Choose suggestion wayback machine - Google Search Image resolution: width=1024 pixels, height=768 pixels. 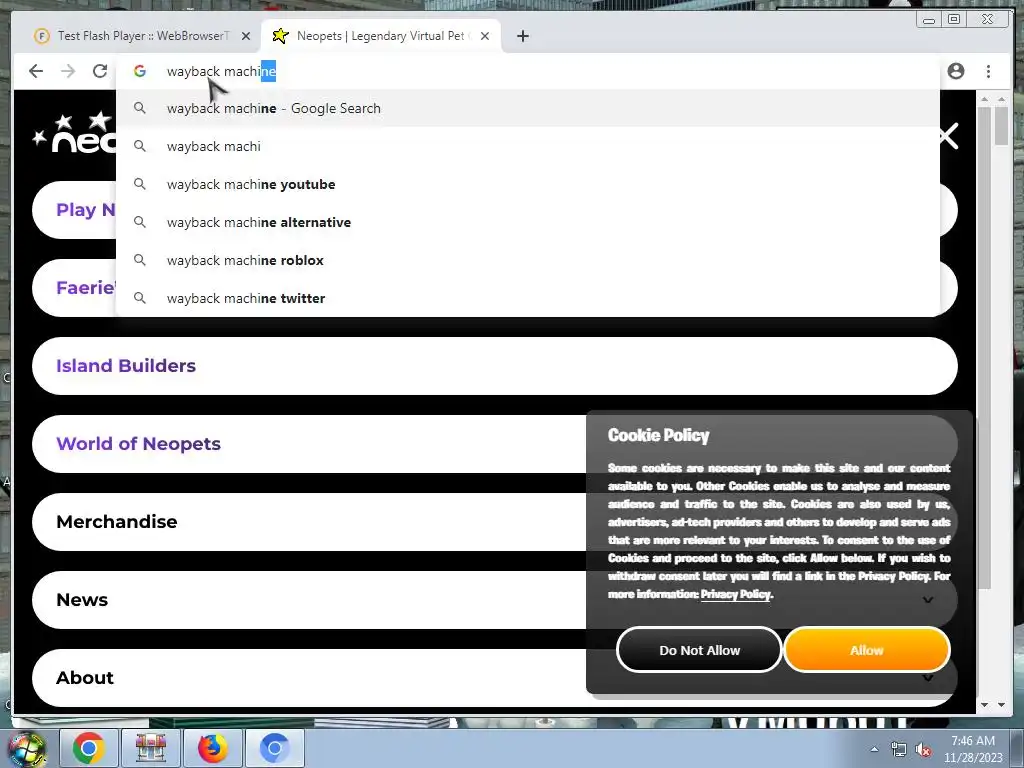click(x=528, y=108)
